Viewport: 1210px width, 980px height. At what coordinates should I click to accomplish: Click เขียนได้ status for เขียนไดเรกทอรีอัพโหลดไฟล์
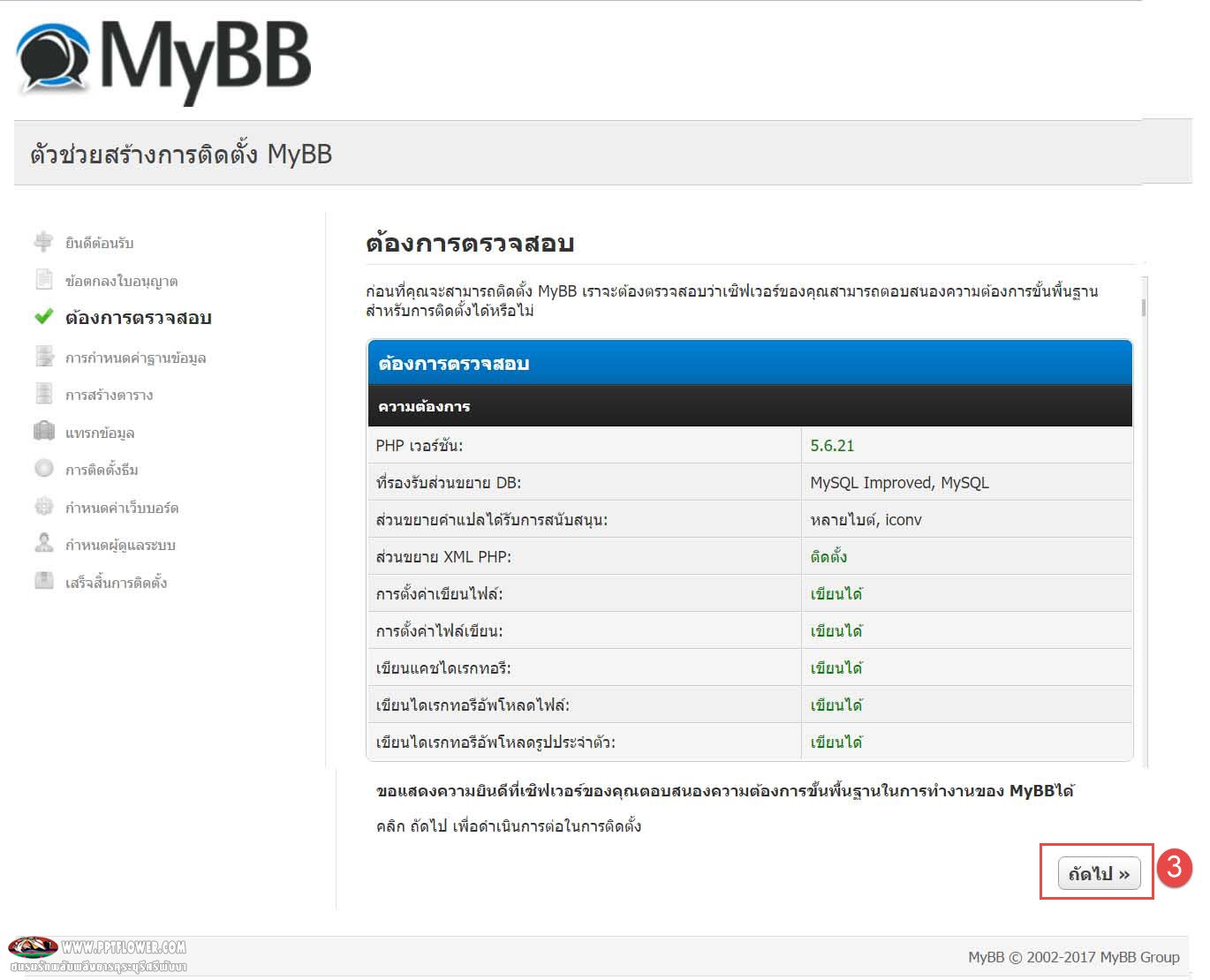[836, 705]
